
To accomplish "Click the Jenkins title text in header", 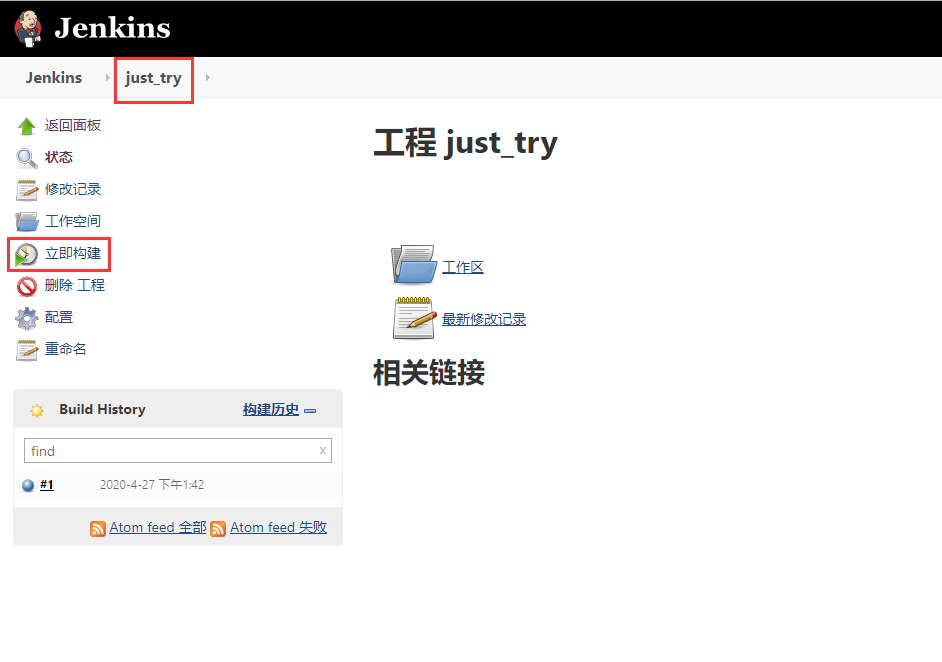I will click(112, 28).
